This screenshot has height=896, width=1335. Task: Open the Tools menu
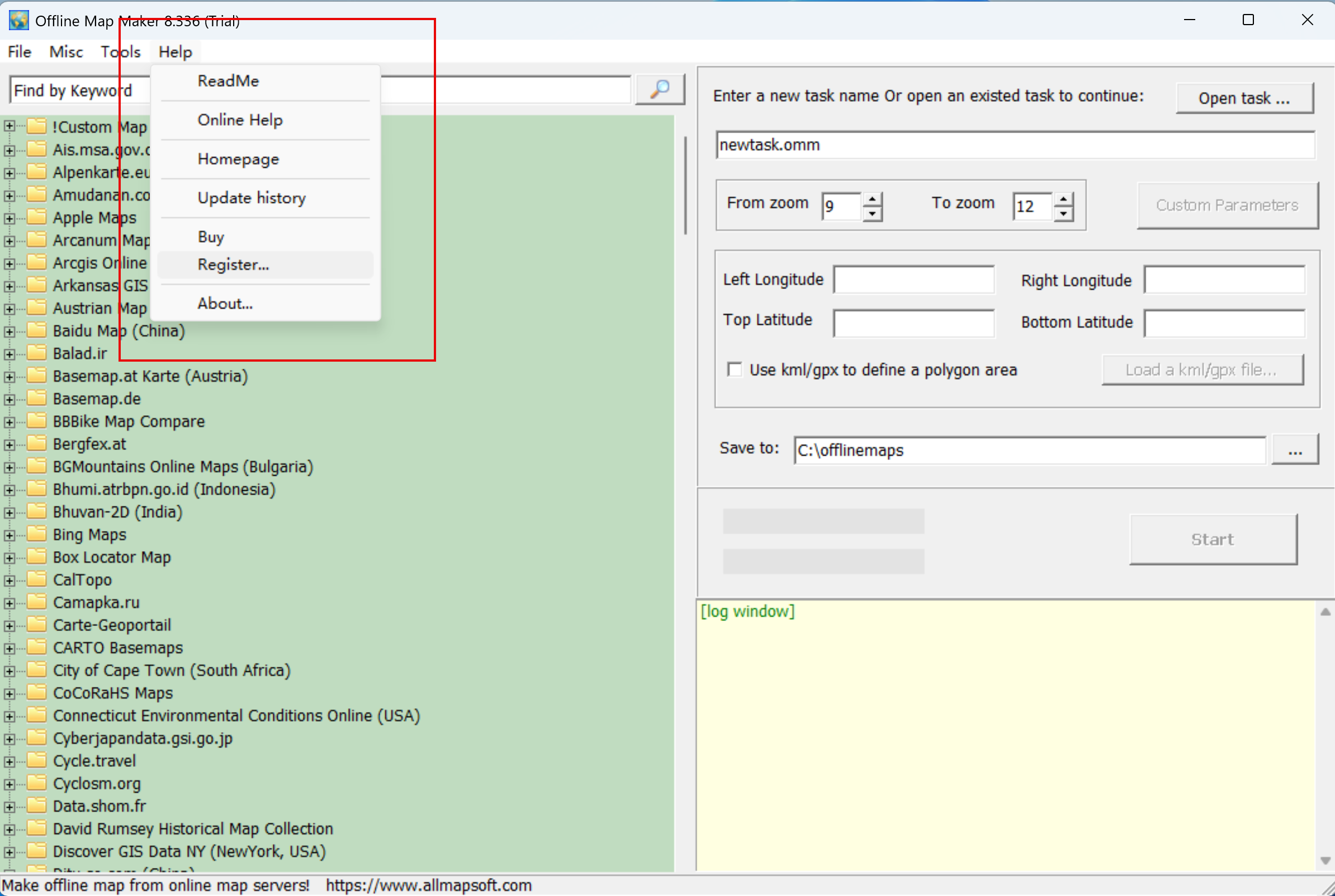pyautogui.click(x=121, y=52)
